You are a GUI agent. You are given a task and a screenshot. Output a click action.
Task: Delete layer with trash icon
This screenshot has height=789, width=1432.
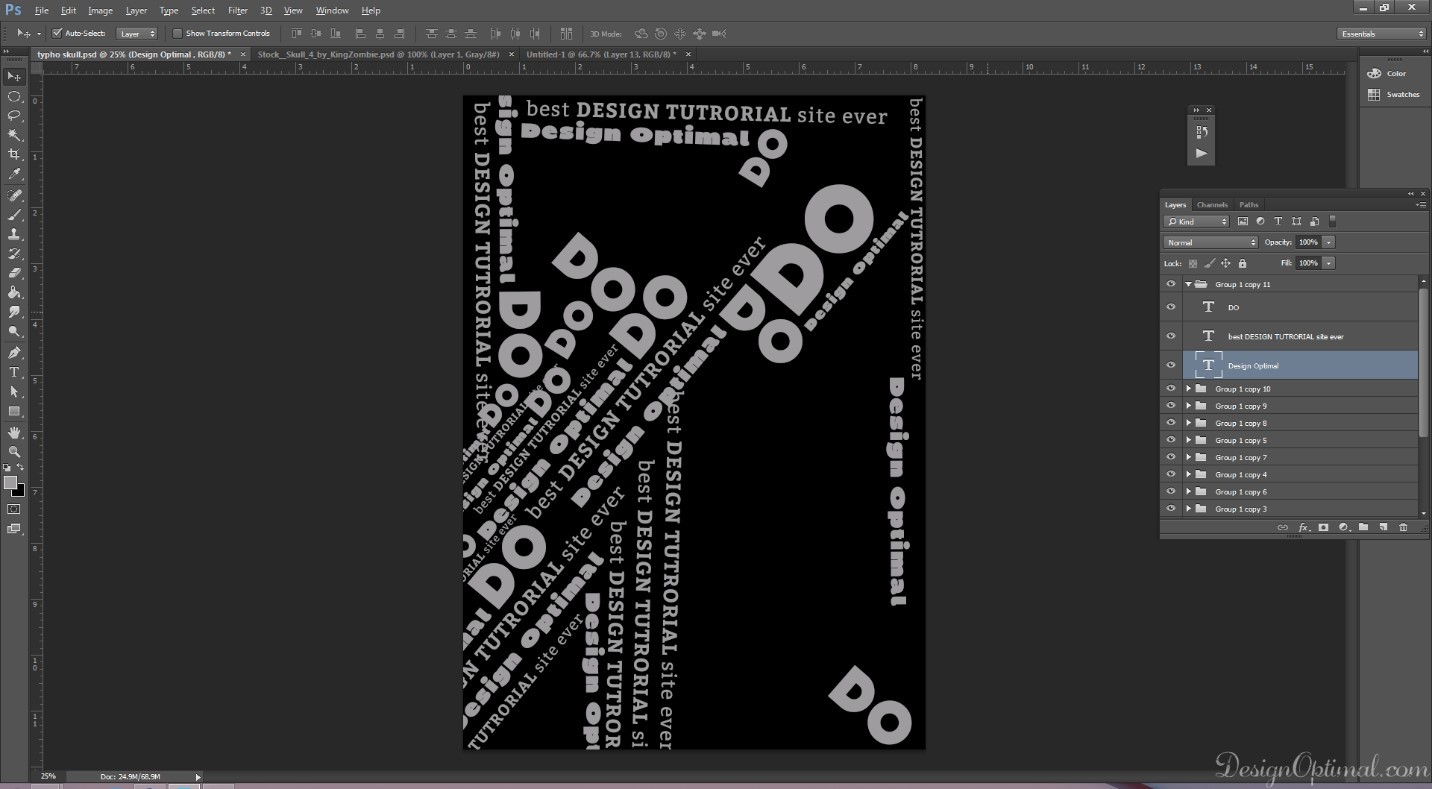click(x=1403, y=527)
